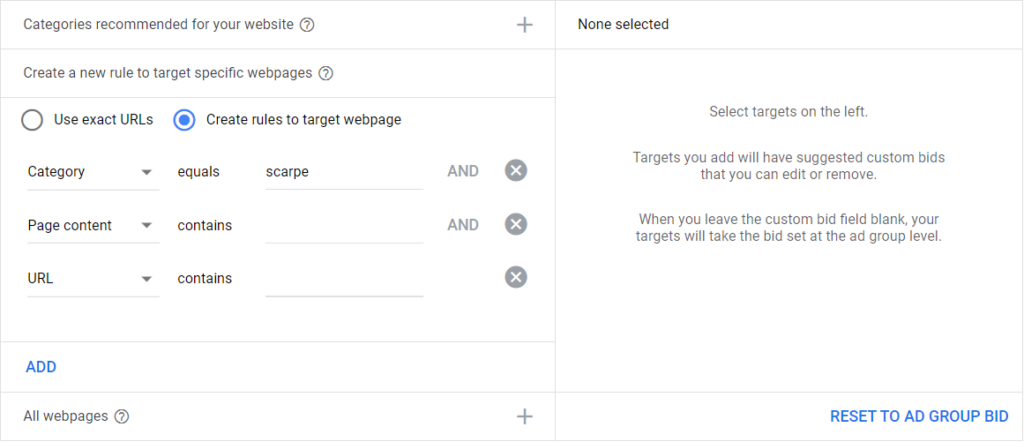Click the ADD button

click(x=41, y=367)
